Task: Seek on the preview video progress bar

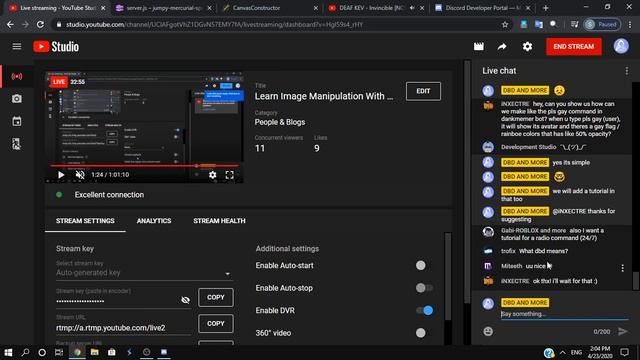Action: pyautogui.click(x=144, y=166)
